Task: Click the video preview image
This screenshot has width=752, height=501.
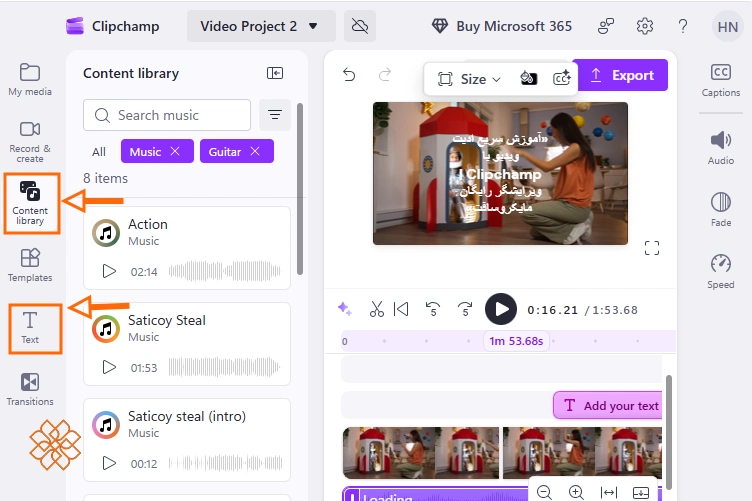Action: (x=500, y=174)
